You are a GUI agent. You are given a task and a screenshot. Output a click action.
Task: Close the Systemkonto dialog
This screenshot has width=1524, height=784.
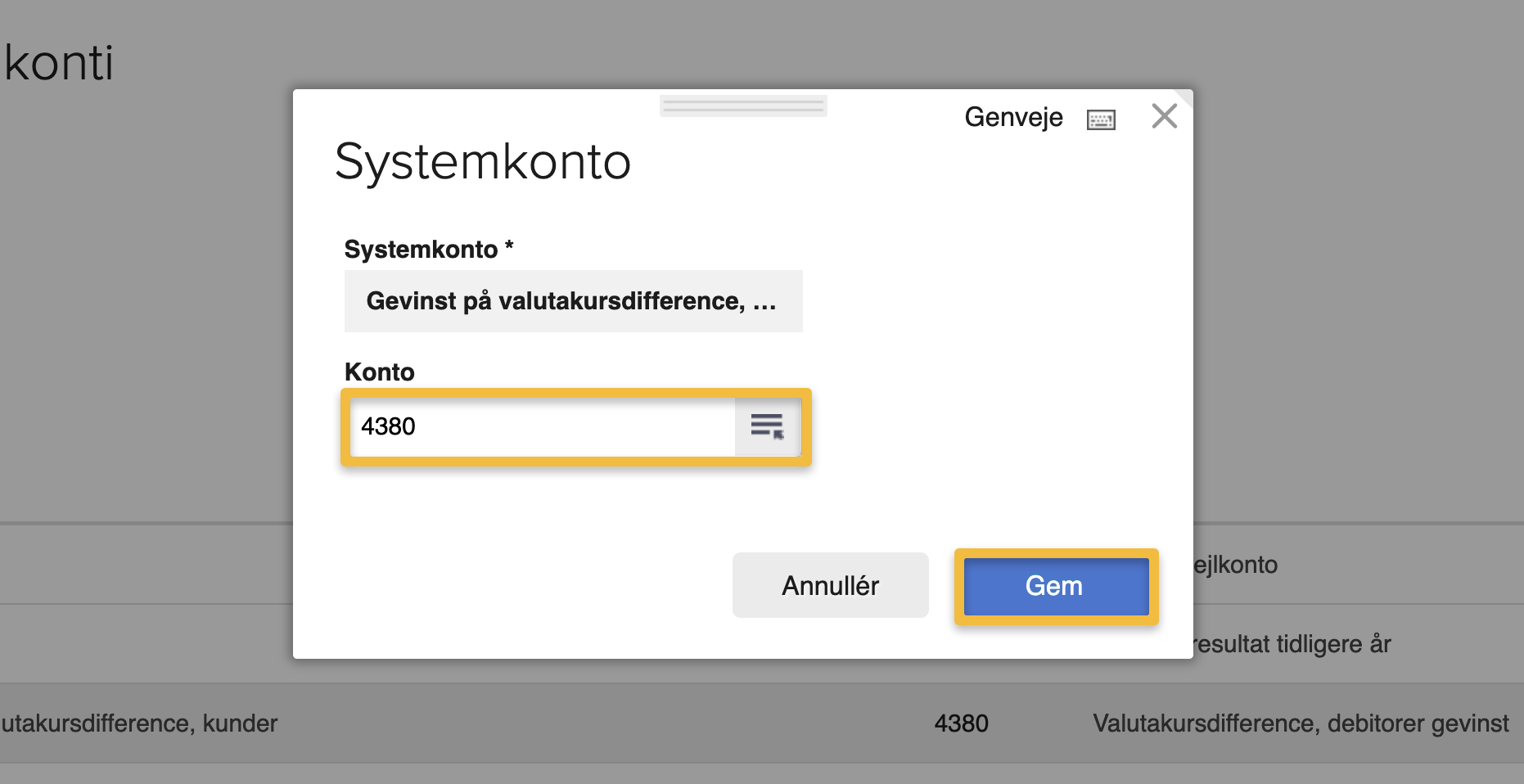(x=1163, y=115)
